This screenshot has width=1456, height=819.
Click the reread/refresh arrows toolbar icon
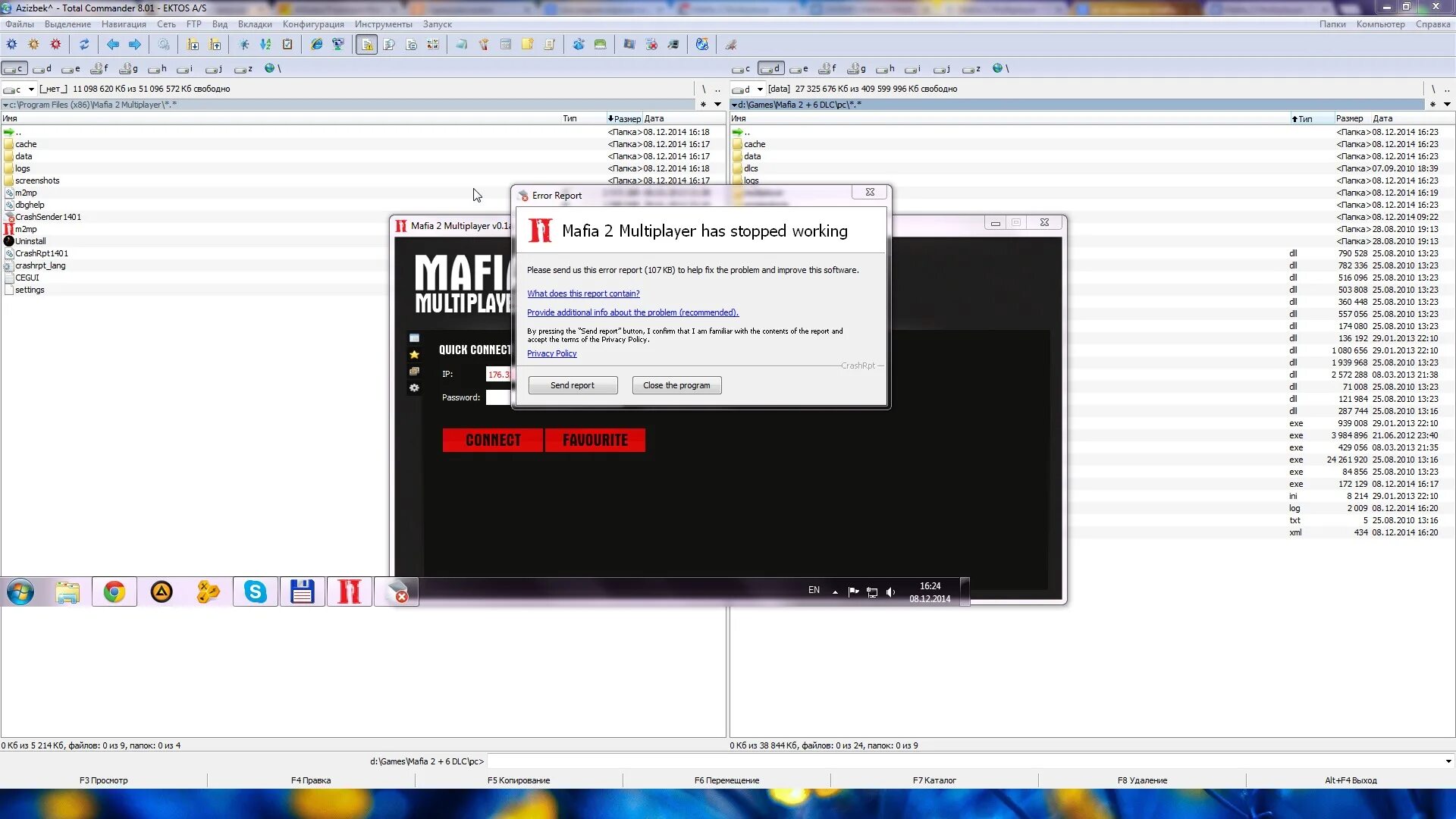pos(84,45)
